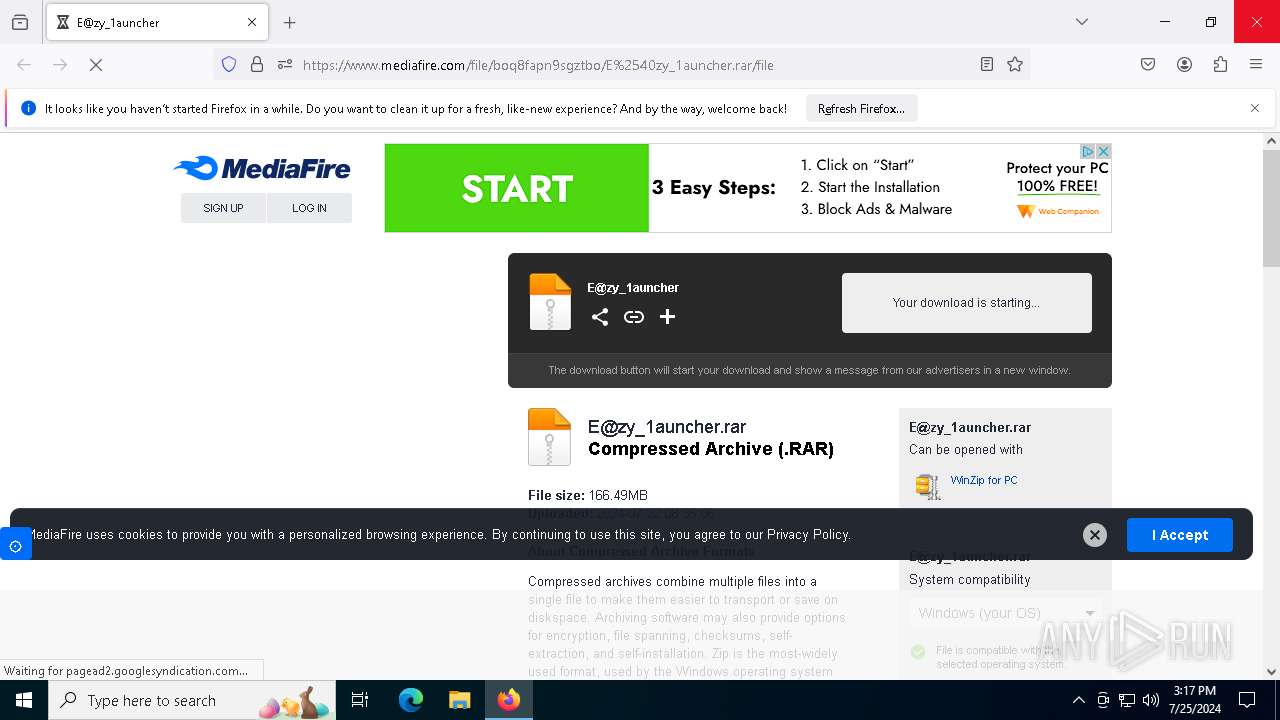
Task: Go back to previous page
Action: pos(24,65)
